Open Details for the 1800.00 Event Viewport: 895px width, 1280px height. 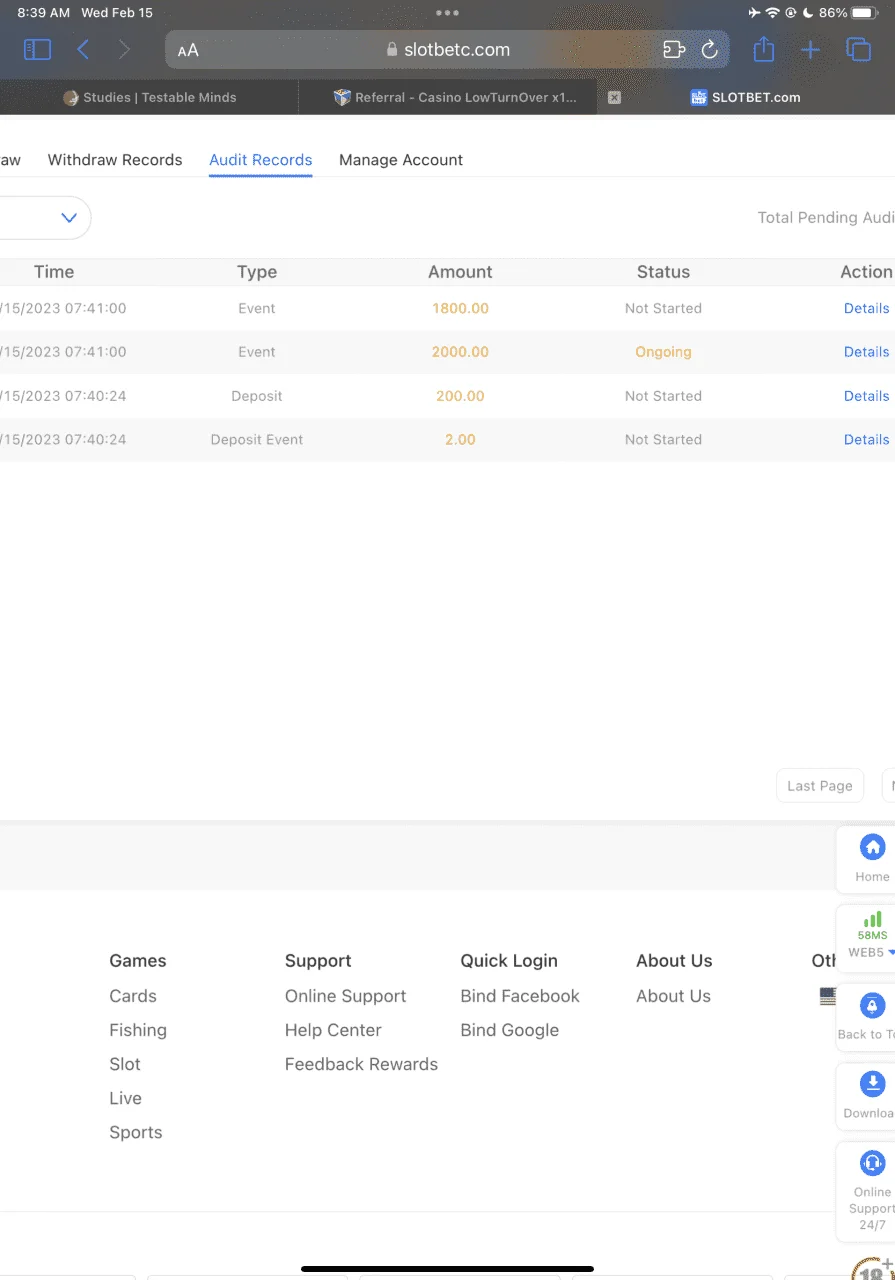866,308
